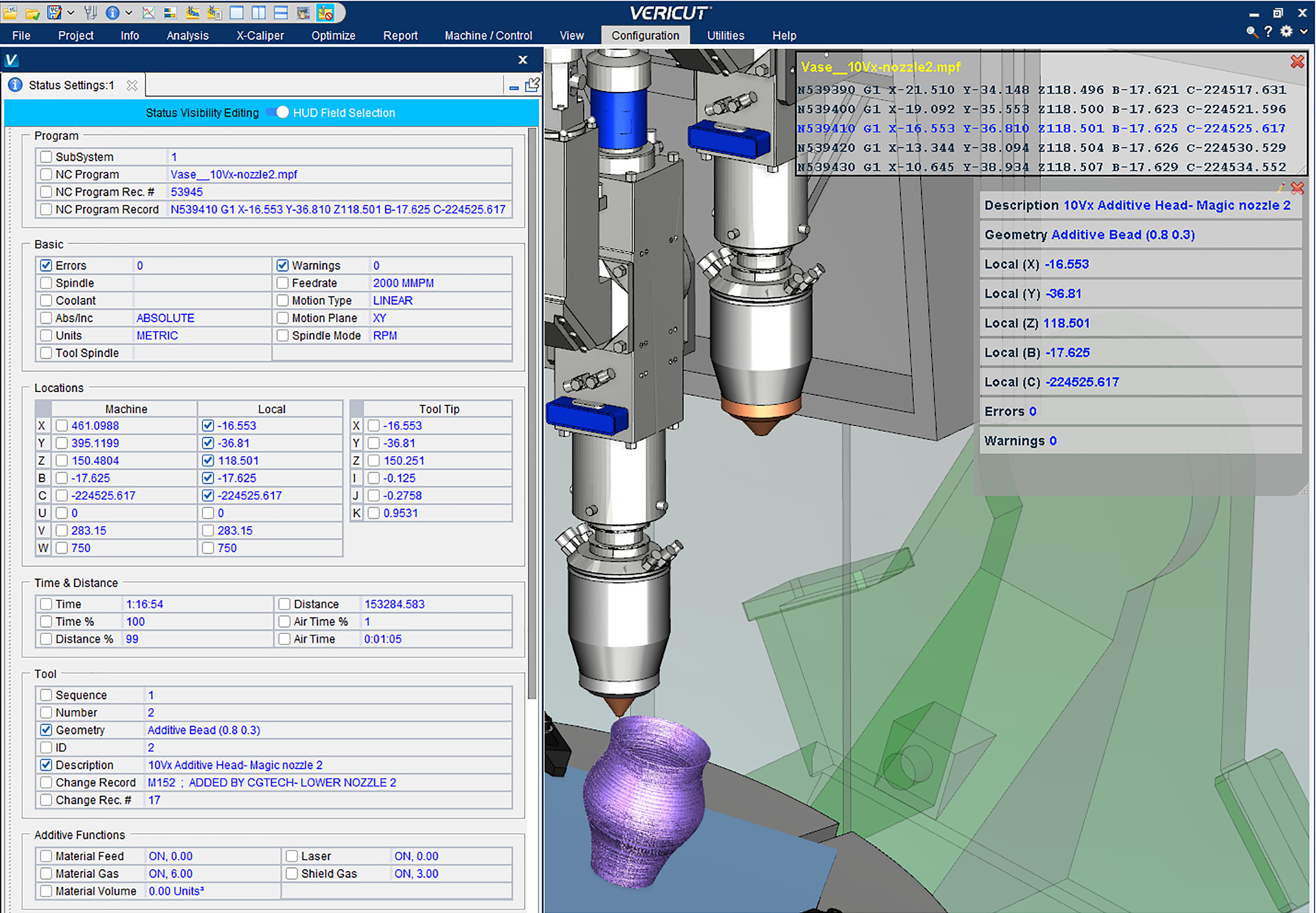Click the Change Record value 'M152 ; ADDED BY CGTECH- LOWER NOZZLE 2'
This screenshot has width=1316, height=913.
(272, 782)
